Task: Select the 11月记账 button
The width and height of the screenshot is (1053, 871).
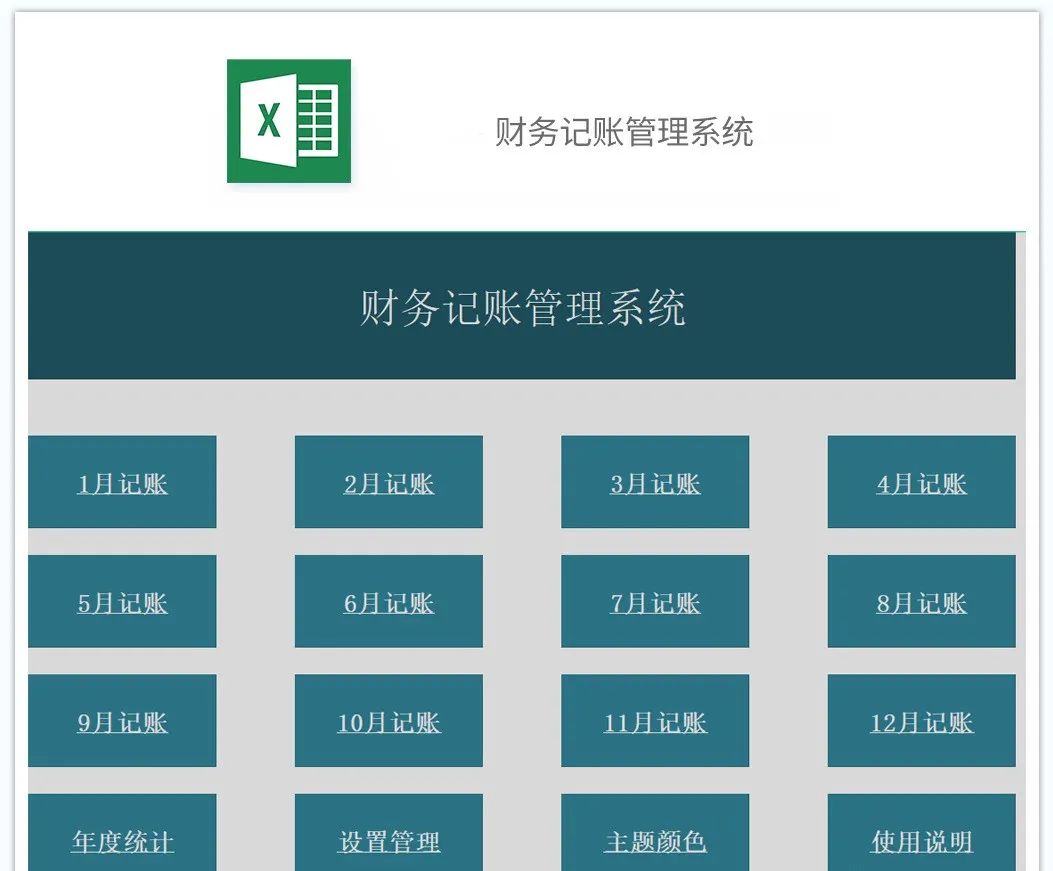Action: [654, 721]
